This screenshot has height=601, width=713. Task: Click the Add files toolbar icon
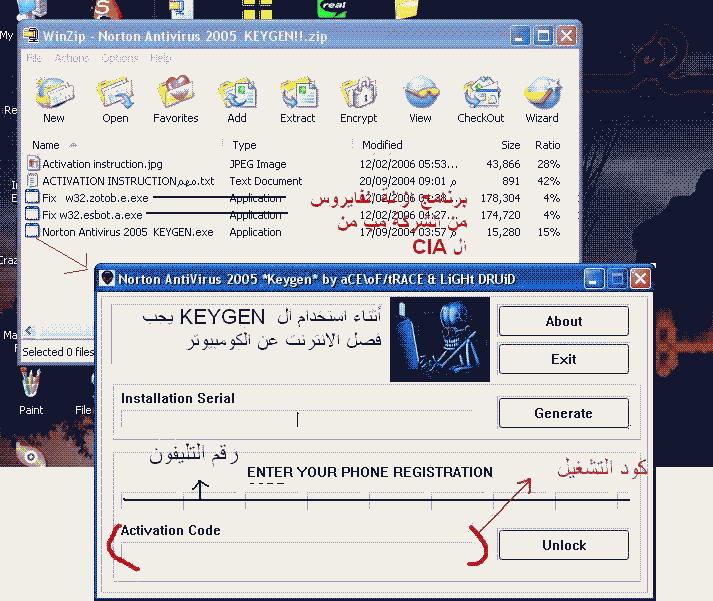[x=237, y=100]
